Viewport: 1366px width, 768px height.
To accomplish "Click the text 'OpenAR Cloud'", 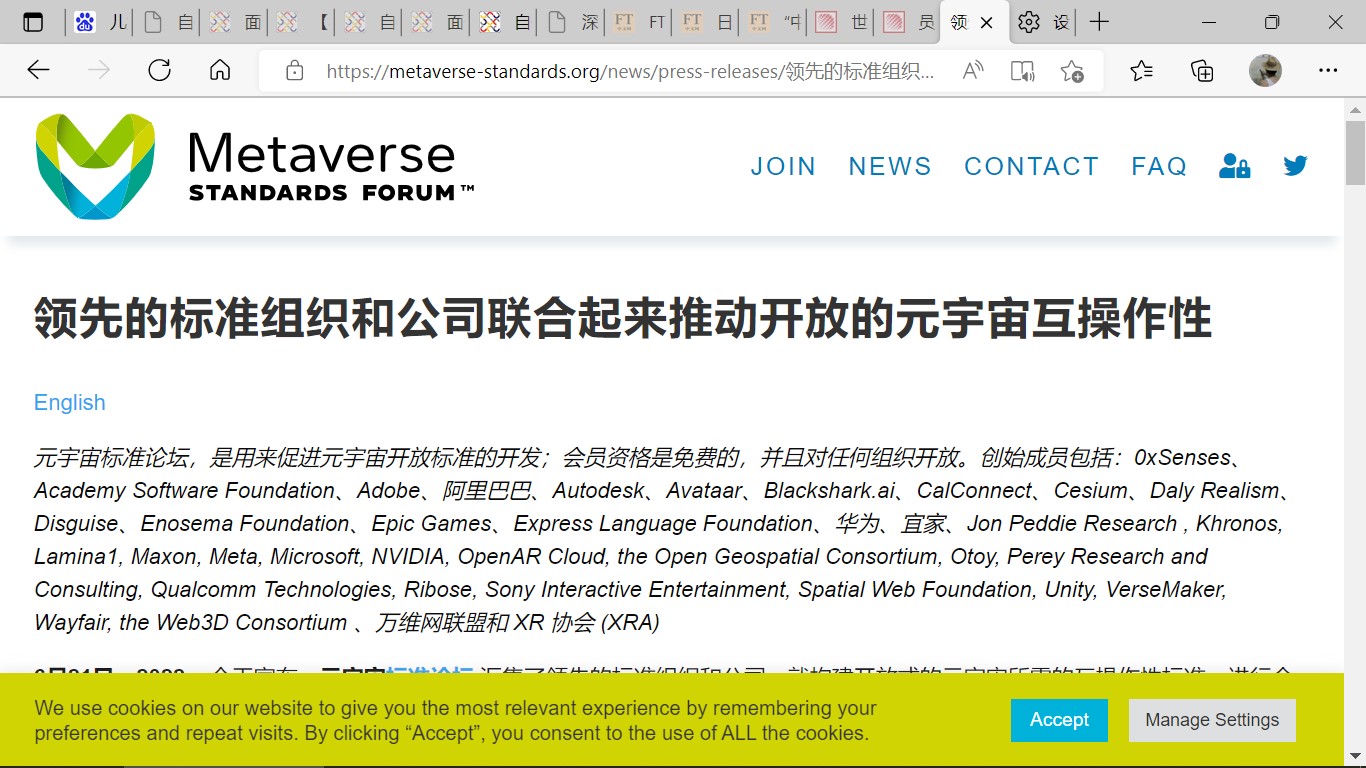I will pyautogui.click(x=532, y=556).
